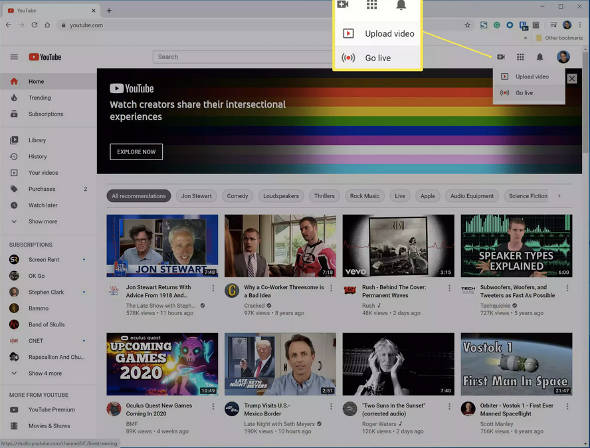Open Screen Rant subscription
The height and width of the screenshot is (448, 590).
click(x=48, y=259)
